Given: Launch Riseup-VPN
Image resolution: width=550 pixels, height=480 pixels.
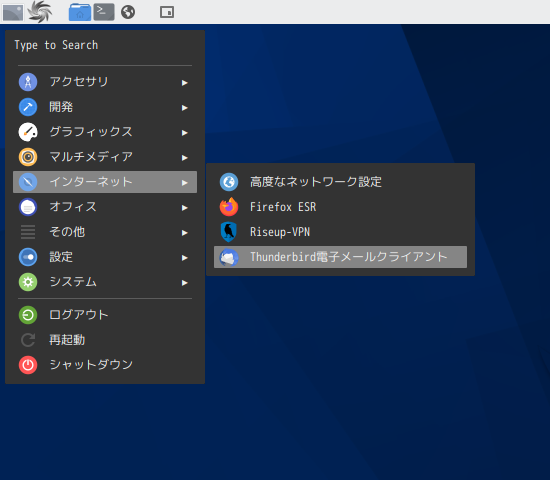Looking at the screenshot, I should [x=340, y=232].
